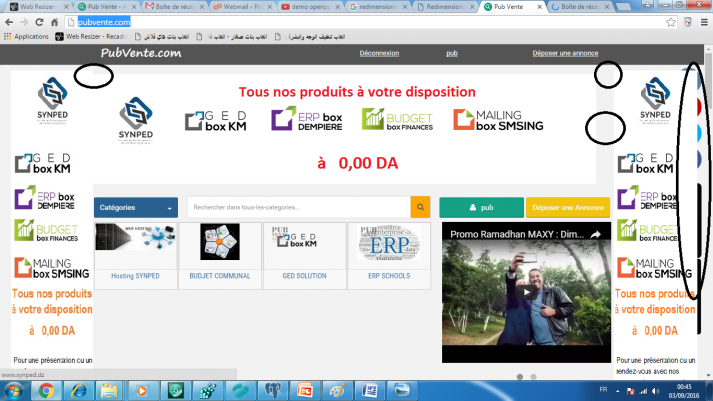Viewport: 713px width, 401px height.
Task: Open the PostgreSQL elephant taskbar icon
Action: pyautogui.click(x=273, y=391)
